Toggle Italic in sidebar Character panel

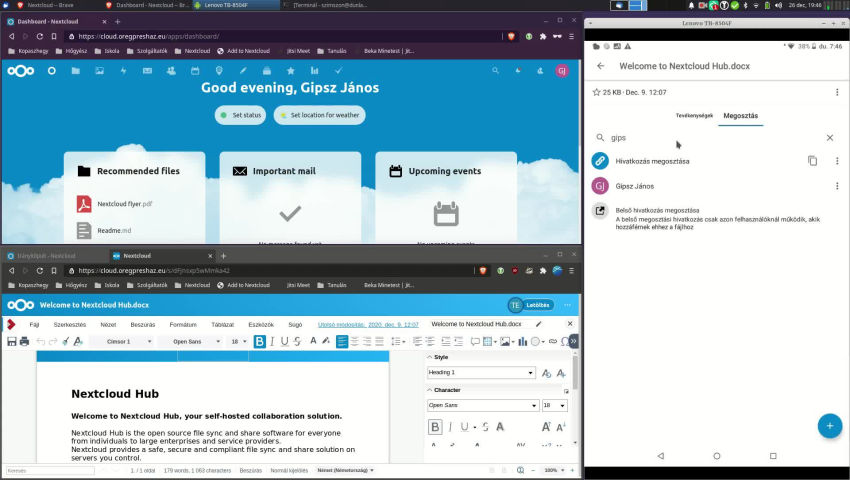(x=450, y=427)
